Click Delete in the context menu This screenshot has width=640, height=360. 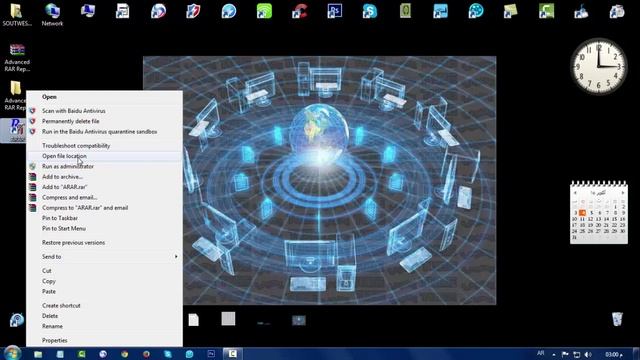[104, 316]
